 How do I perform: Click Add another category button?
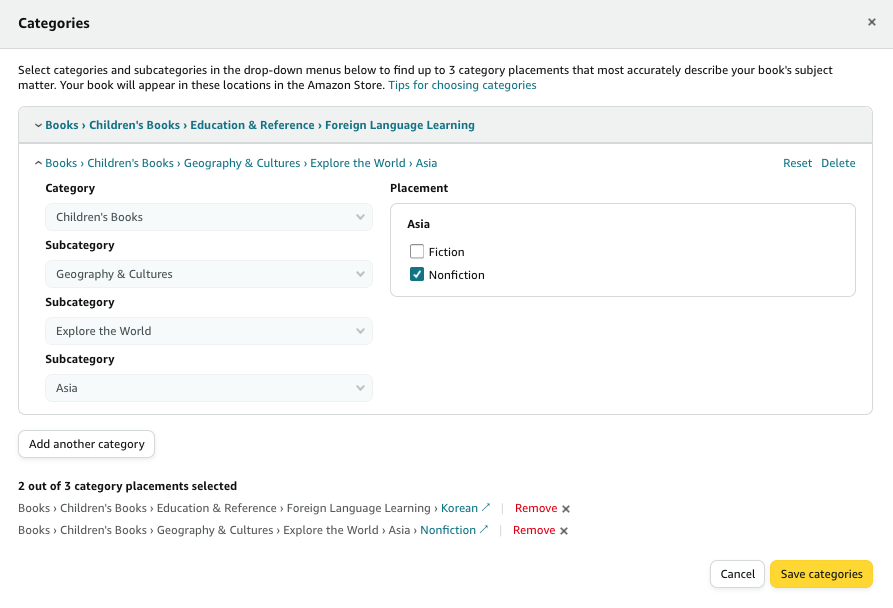coord(87,444)
